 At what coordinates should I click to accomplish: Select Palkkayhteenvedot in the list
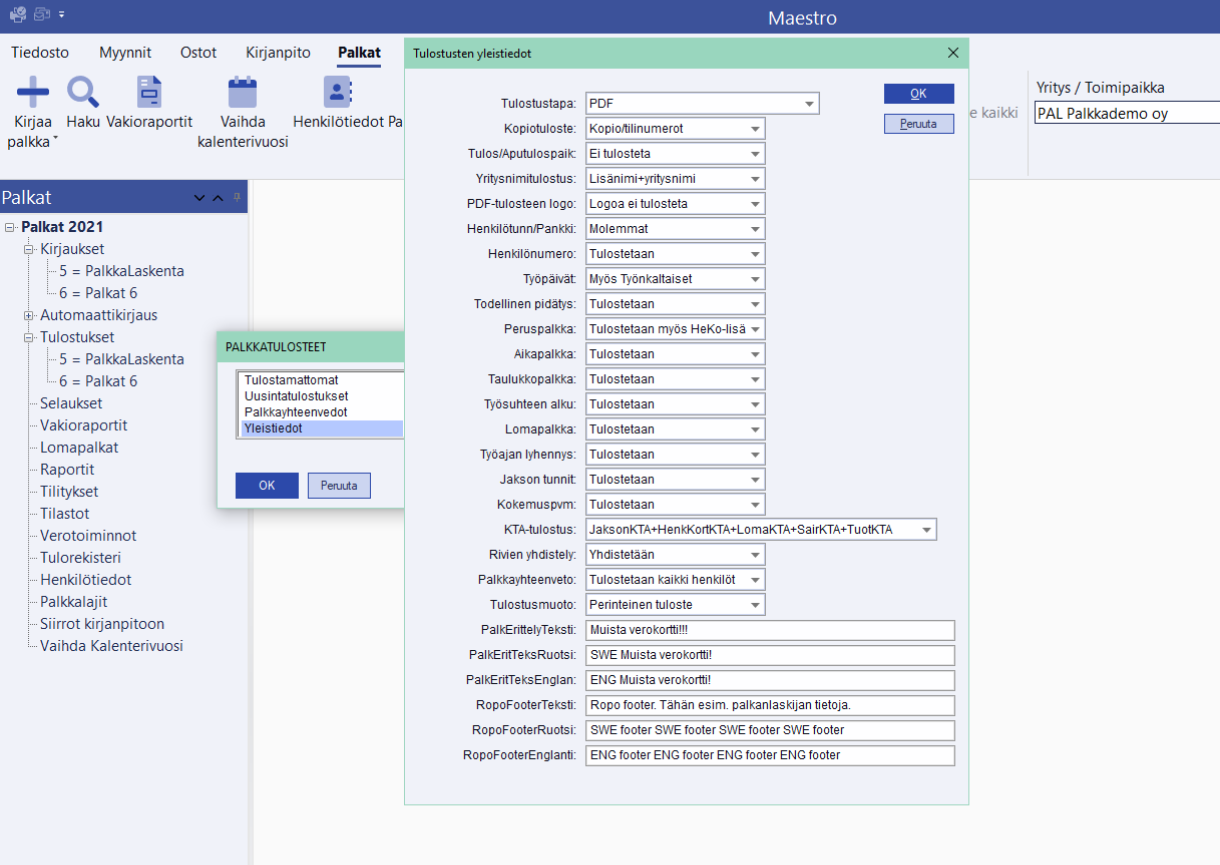point(296,412)
